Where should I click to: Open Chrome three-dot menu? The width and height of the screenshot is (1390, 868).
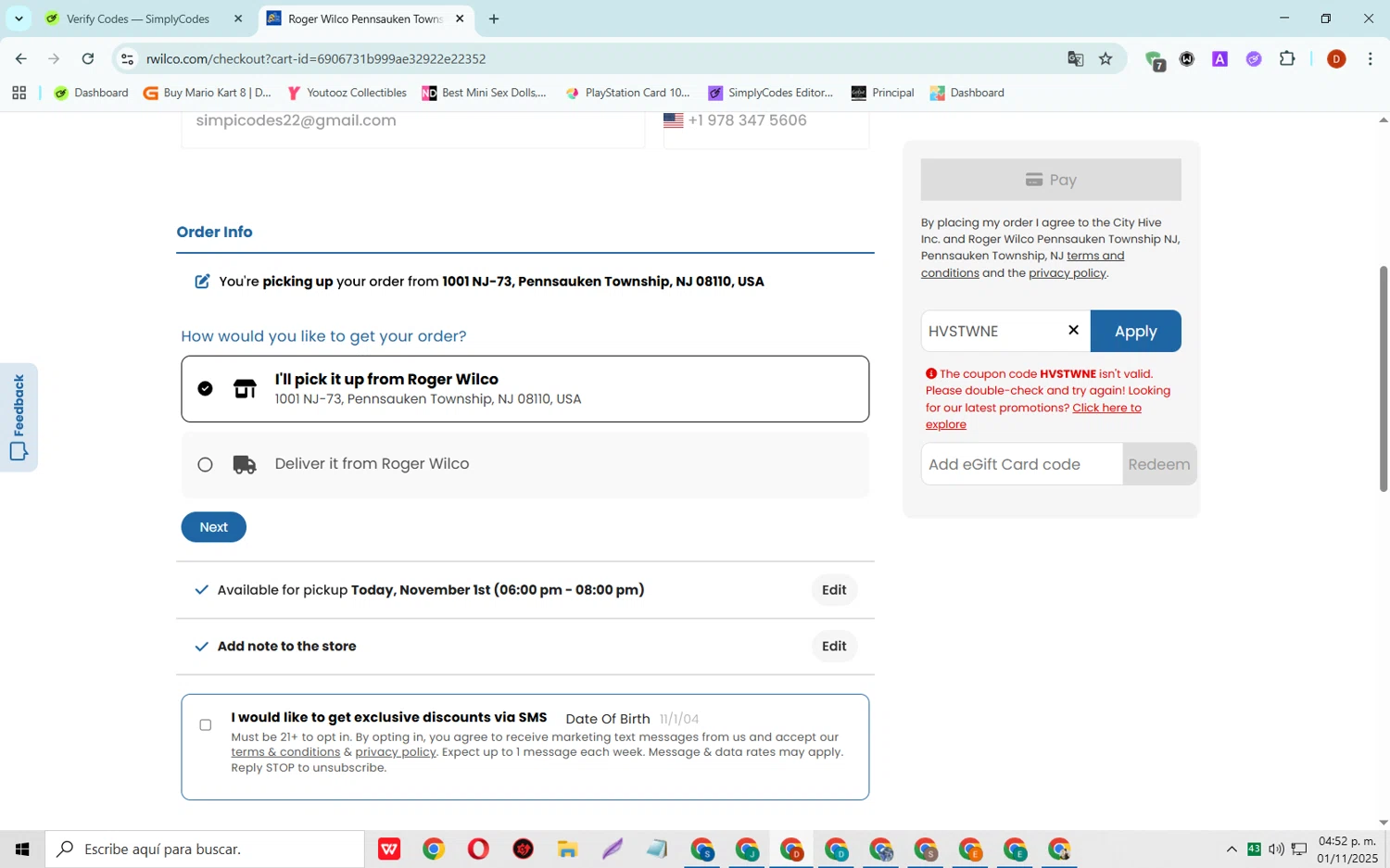click(1370, 58)
